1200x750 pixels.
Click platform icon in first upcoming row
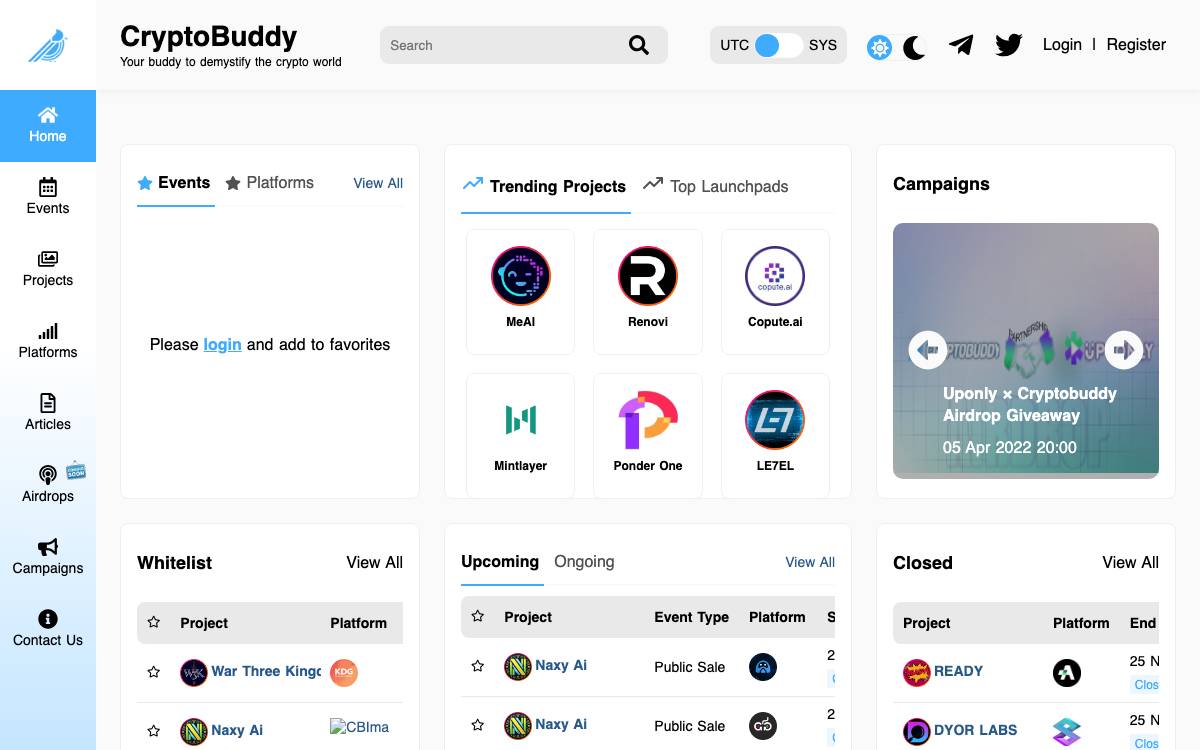click(x=763, y=667)
